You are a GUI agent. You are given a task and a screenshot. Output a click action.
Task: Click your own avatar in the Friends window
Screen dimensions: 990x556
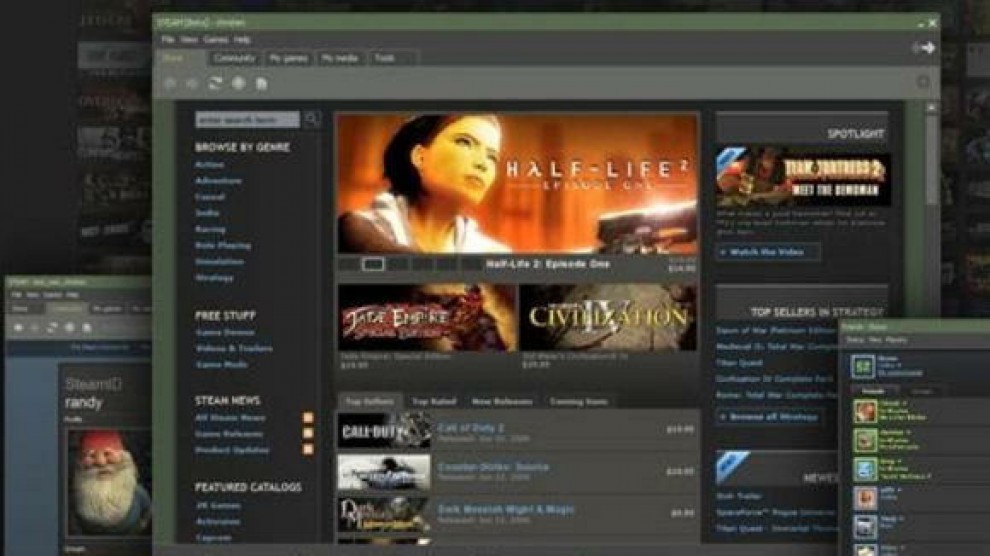[x=862, y=366]
